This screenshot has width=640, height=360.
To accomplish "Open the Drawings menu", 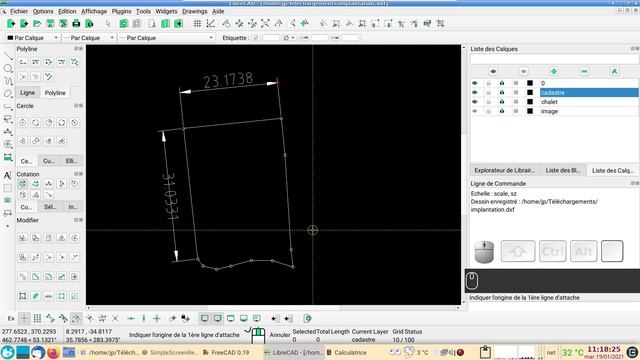I will click(195, 11).
